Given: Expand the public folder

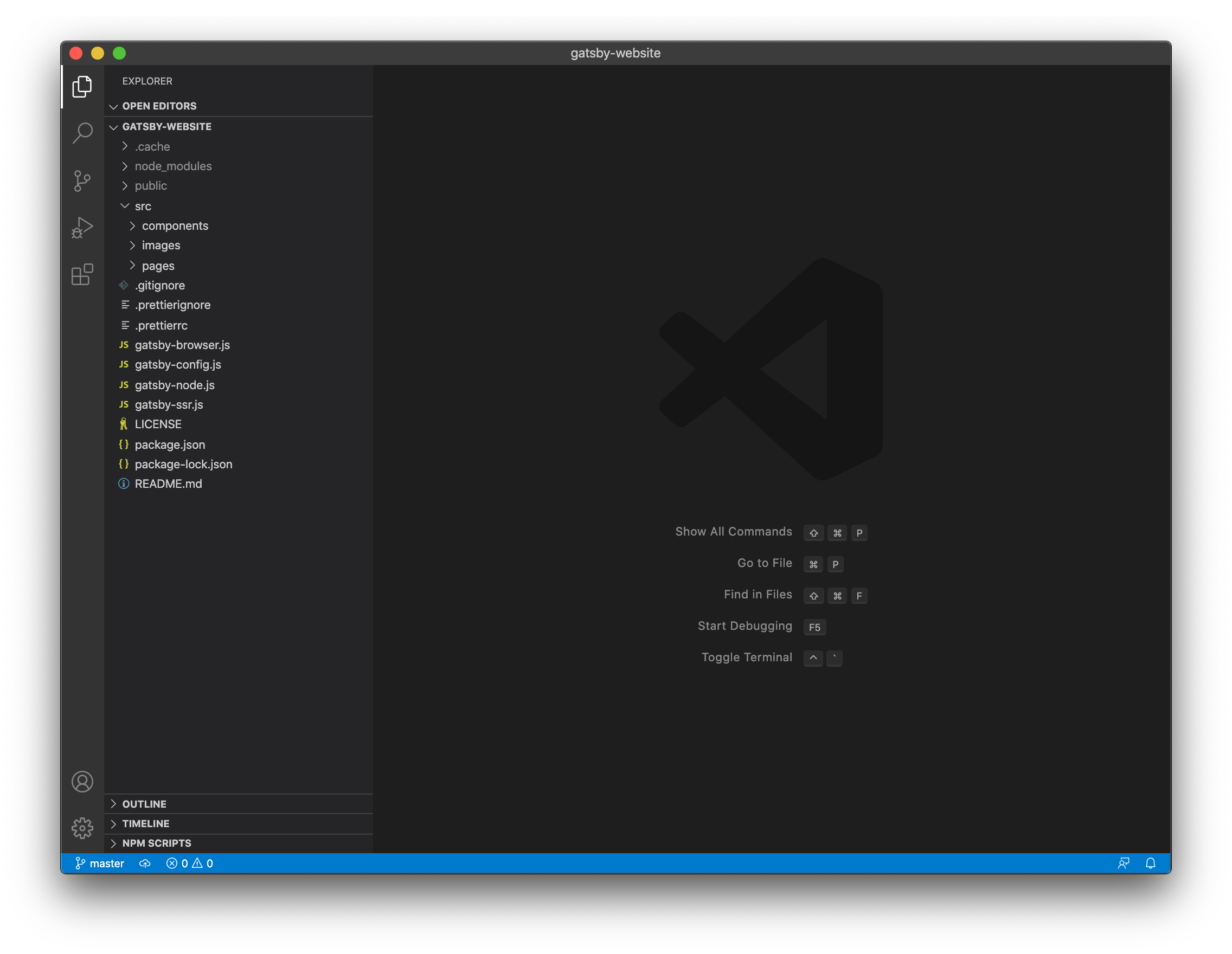Looking at the screenshot, I should click(239, 186).
